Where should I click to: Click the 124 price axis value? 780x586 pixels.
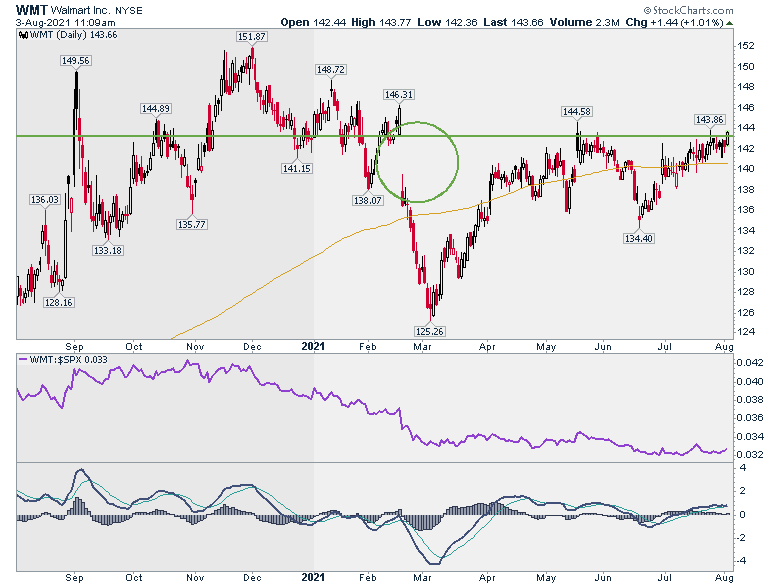click(746, 331)
